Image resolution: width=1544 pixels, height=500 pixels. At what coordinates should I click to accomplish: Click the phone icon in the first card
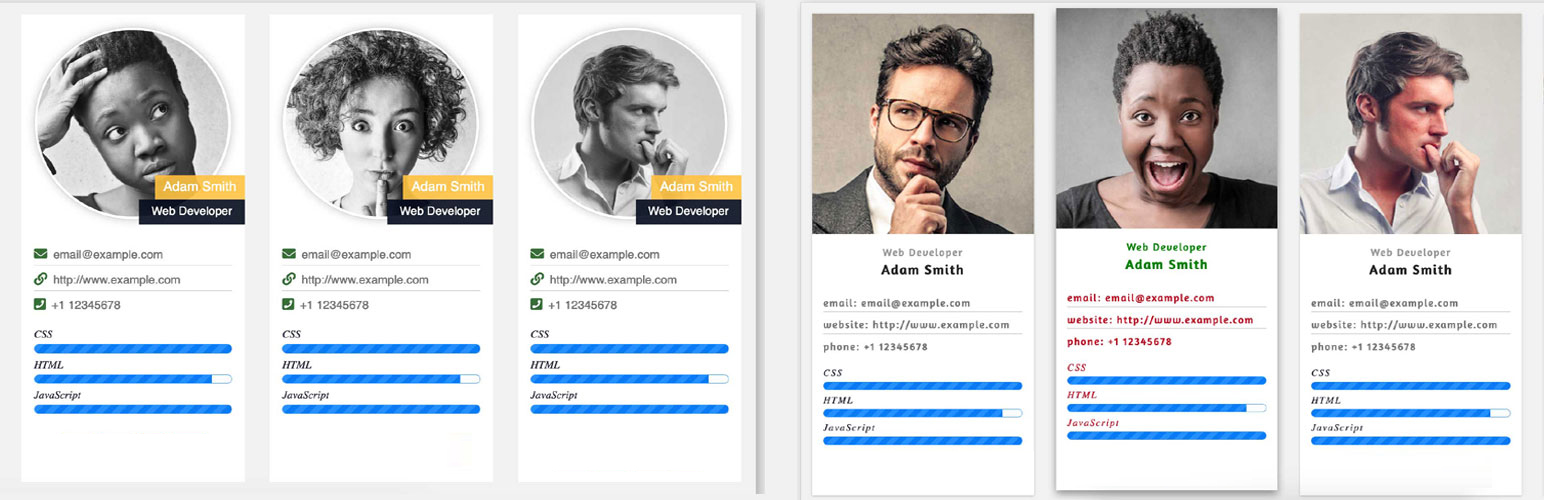pyautogui.click(x=40, y=304)
